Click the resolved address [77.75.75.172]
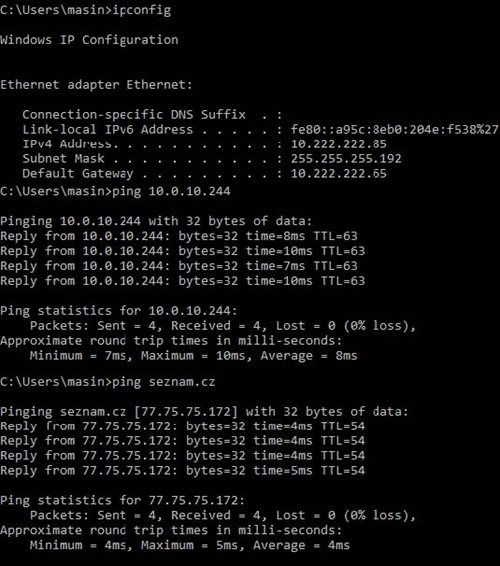500x566 pixels. [x=186, y=412]
